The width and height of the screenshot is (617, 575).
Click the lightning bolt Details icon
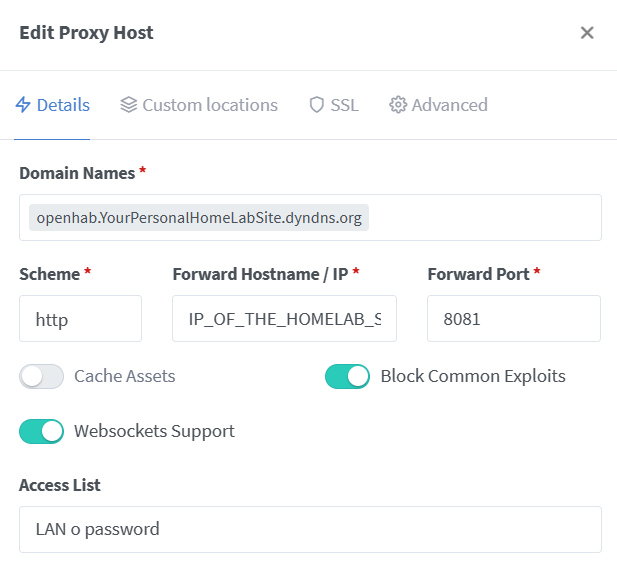pyautogui.click(x=23, y=105)
